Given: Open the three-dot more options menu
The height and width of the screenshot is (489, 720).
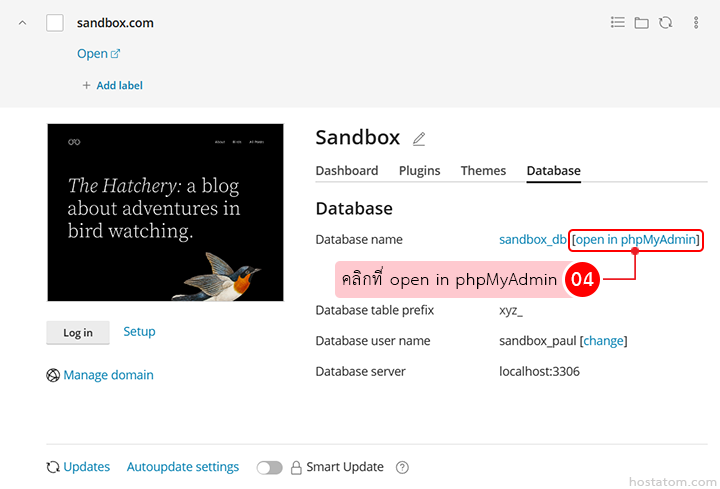Looking at the screenshot, I should click(696, 22).
